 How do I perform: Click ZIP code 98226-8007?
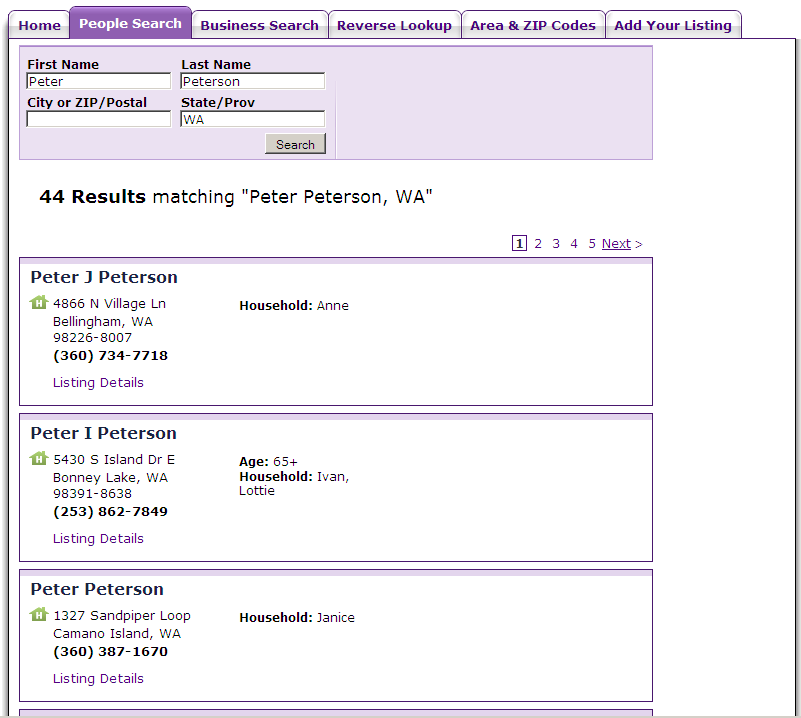(92, 338)
